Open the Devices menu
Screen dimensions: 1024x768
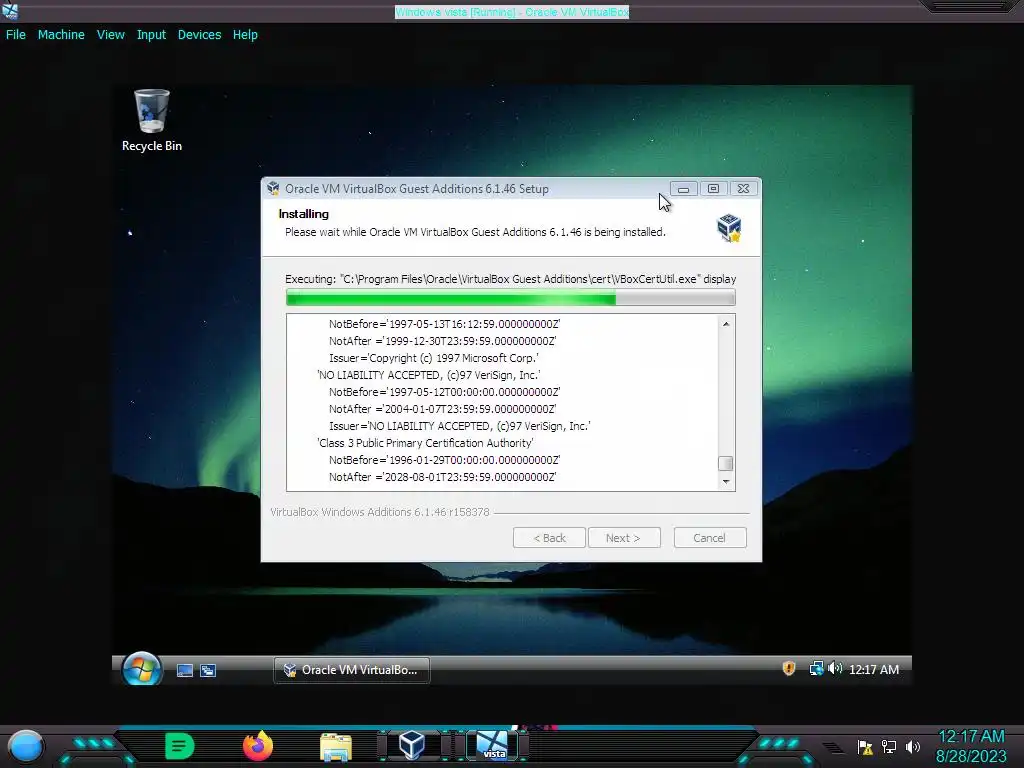coord(199,35)
